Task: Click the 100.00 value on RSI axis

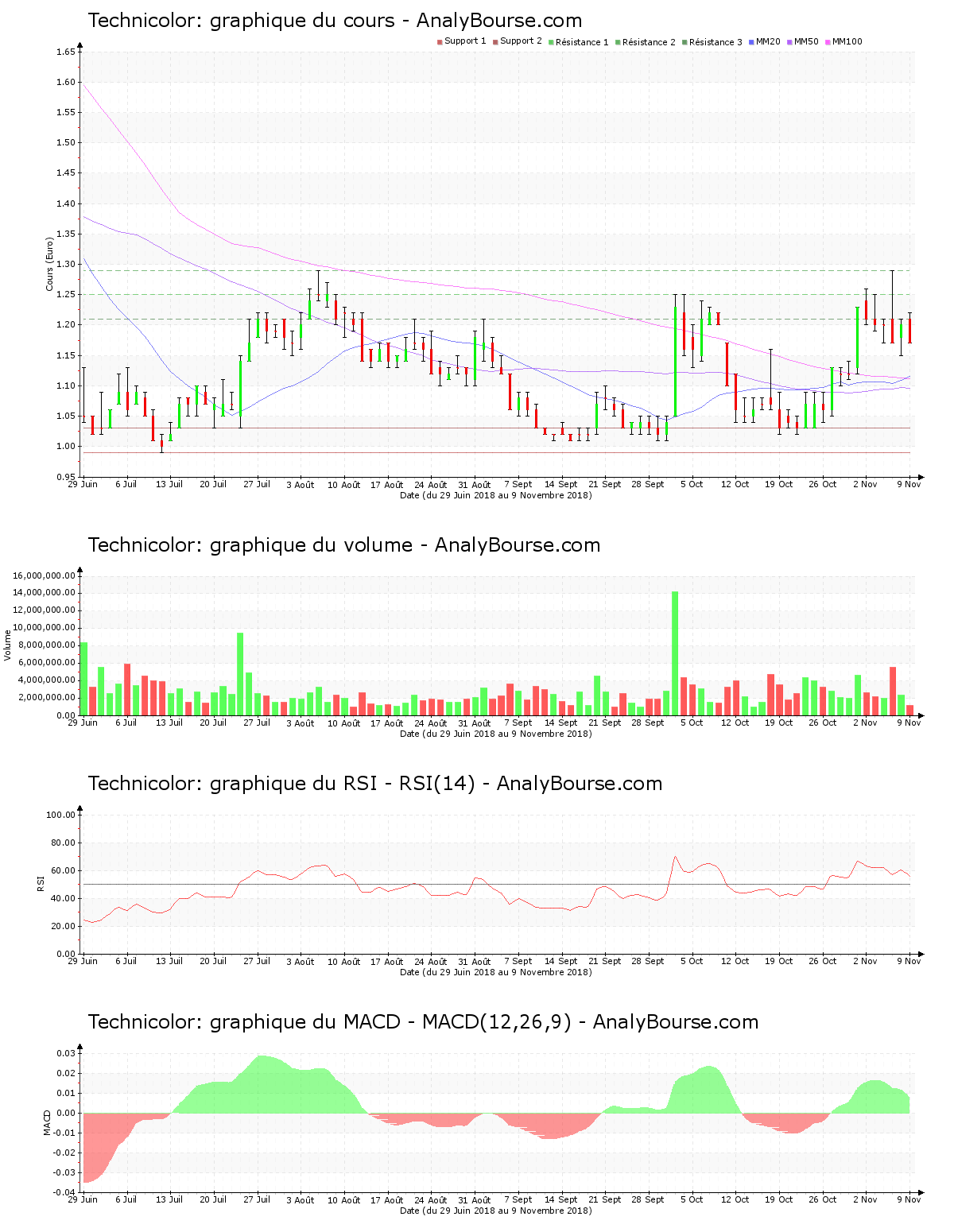Action: point(61,815)
